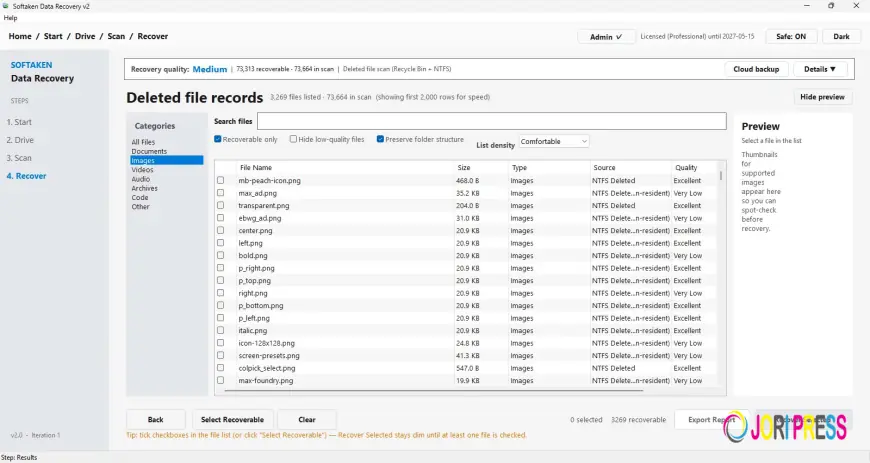Viewport: 870px width, 463px height.
Task: Expand the Details dropdown button
Action: point(820,69)
